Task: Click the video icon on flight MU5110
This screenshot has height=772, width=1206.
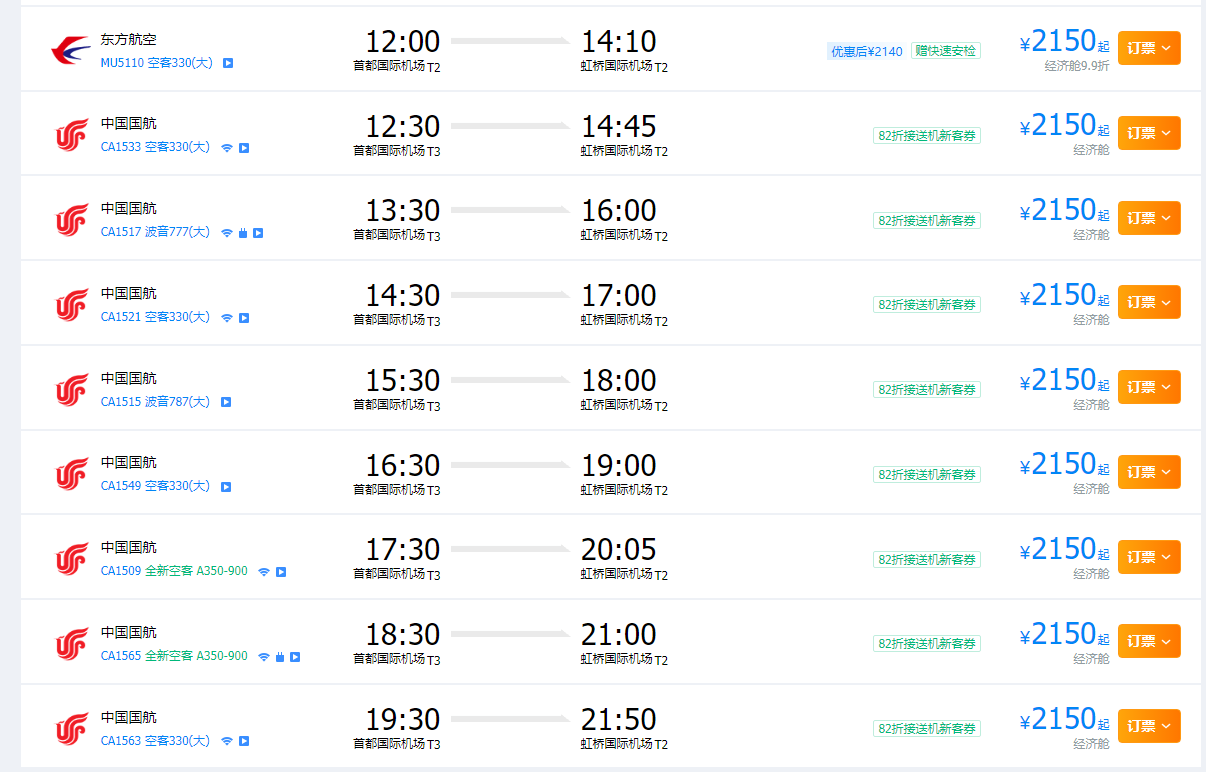Action: pyautogui.click(x=228, y=63)
